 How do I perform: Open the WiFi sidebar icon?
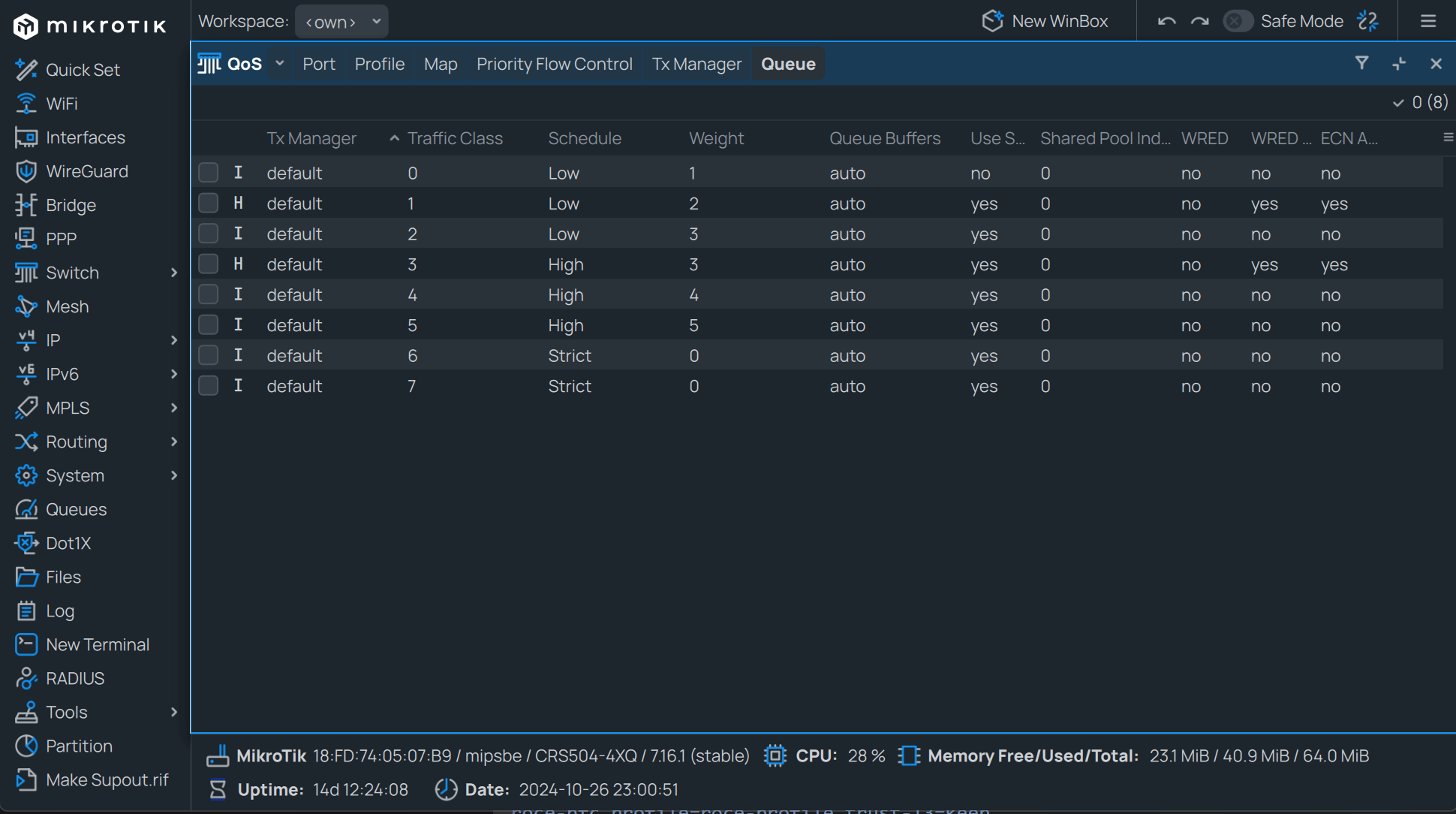pos(26,104)
